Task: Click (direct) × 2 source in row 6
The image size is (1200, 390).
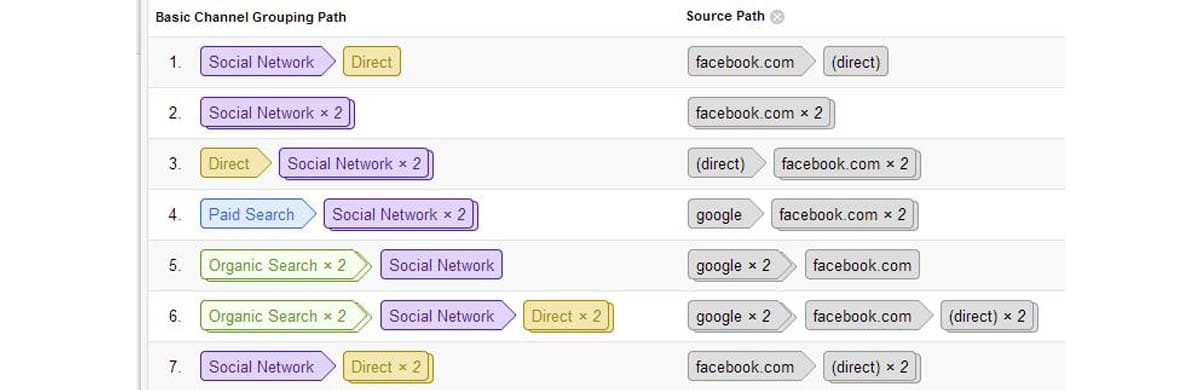Action: pyautogui.click(x=989, y=317)
